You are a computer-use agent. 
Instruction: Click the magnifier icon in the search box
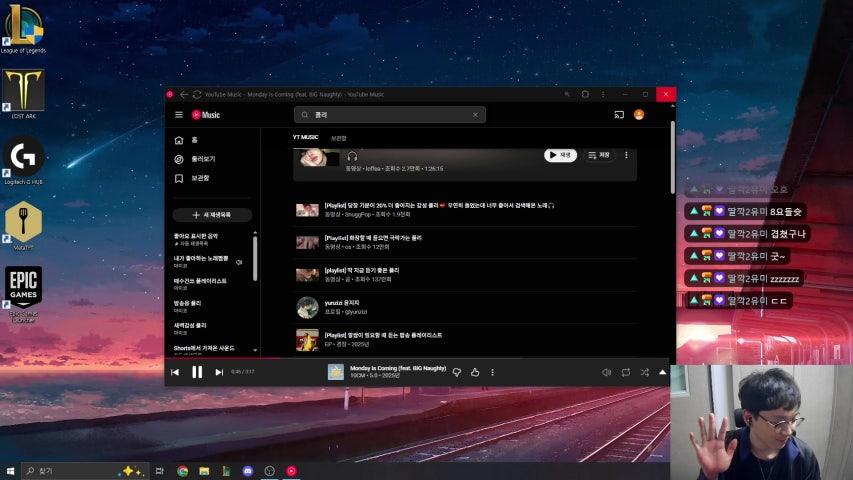pyautogui.click(x=305, y=115)
